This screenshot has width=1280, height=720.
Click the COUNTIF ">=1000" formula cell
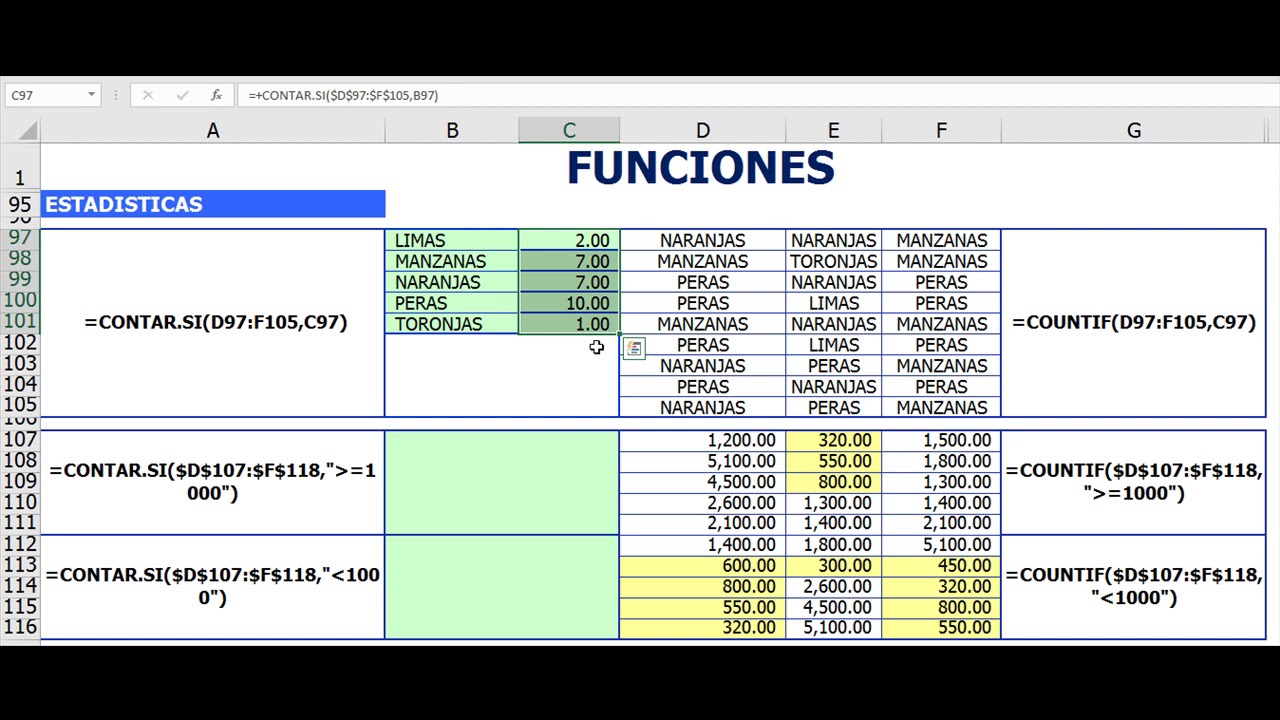(x=1134, y=482)
